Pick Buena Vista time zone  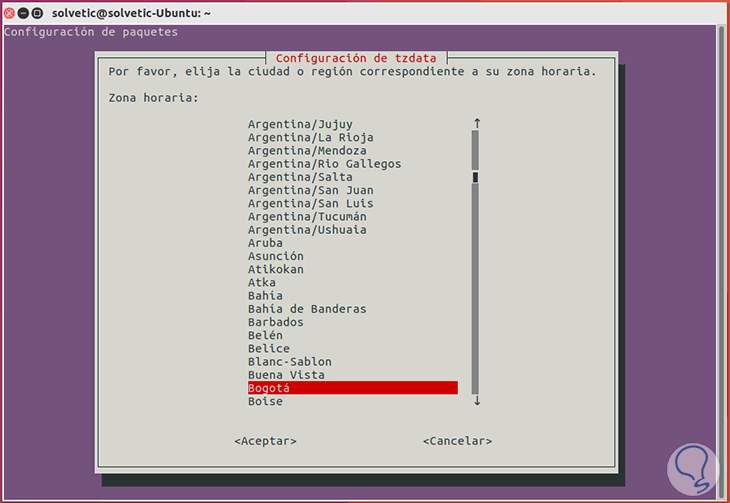click(286, 375)
